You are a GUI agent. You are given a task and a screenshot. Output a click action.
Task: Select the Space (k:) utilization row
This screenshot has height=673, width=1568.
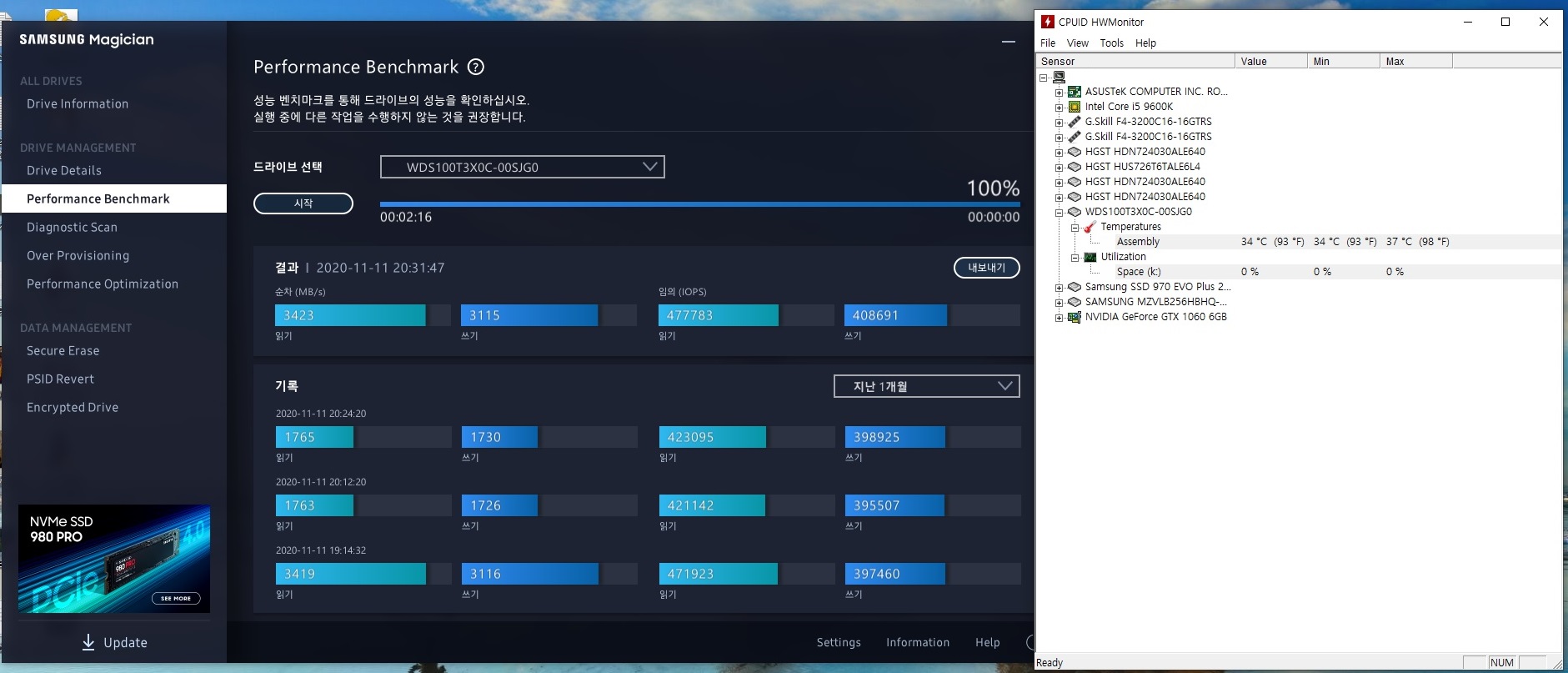1298,272
